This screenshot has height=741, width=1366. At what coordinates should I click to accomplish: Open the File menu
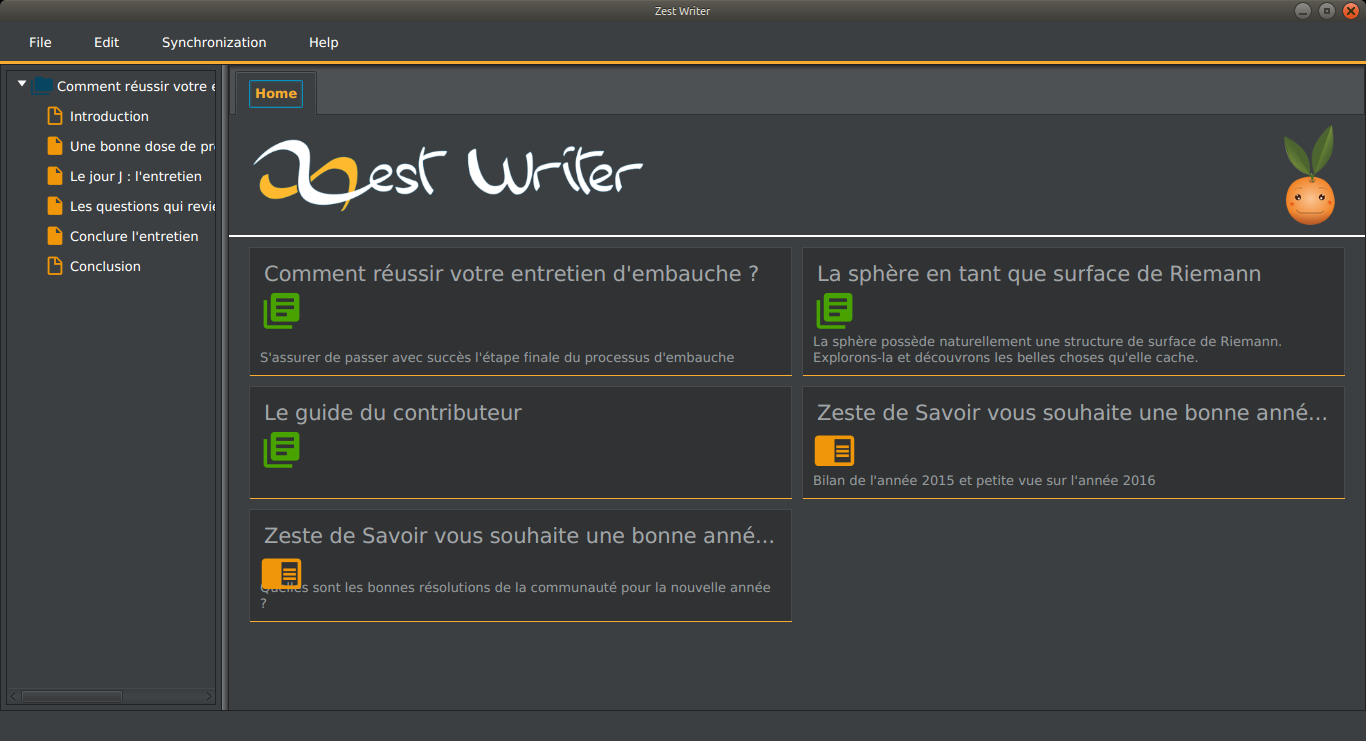[x=40, y=42]
